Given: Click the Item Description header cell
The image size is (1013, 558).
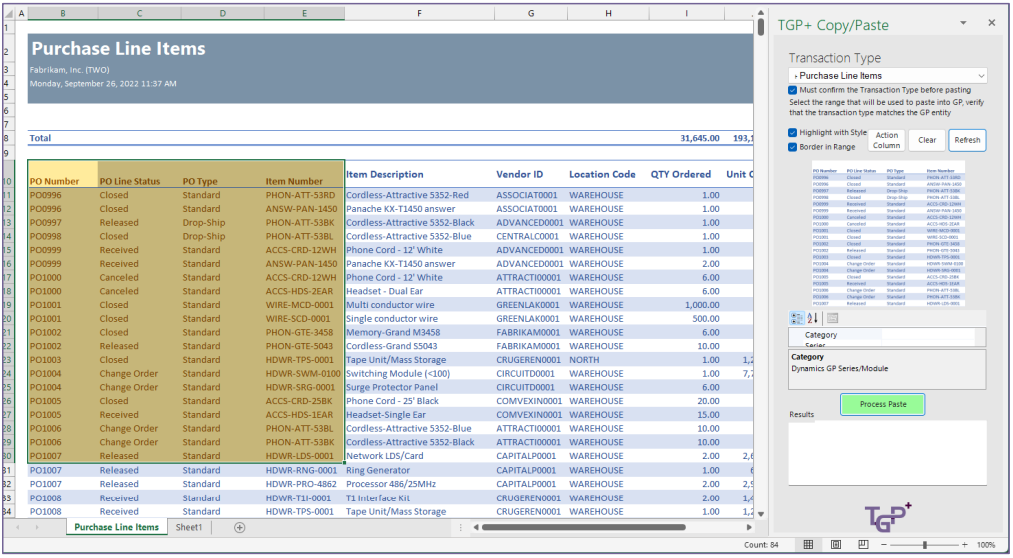Looking at the screenshot, I should tap(419, 174).
